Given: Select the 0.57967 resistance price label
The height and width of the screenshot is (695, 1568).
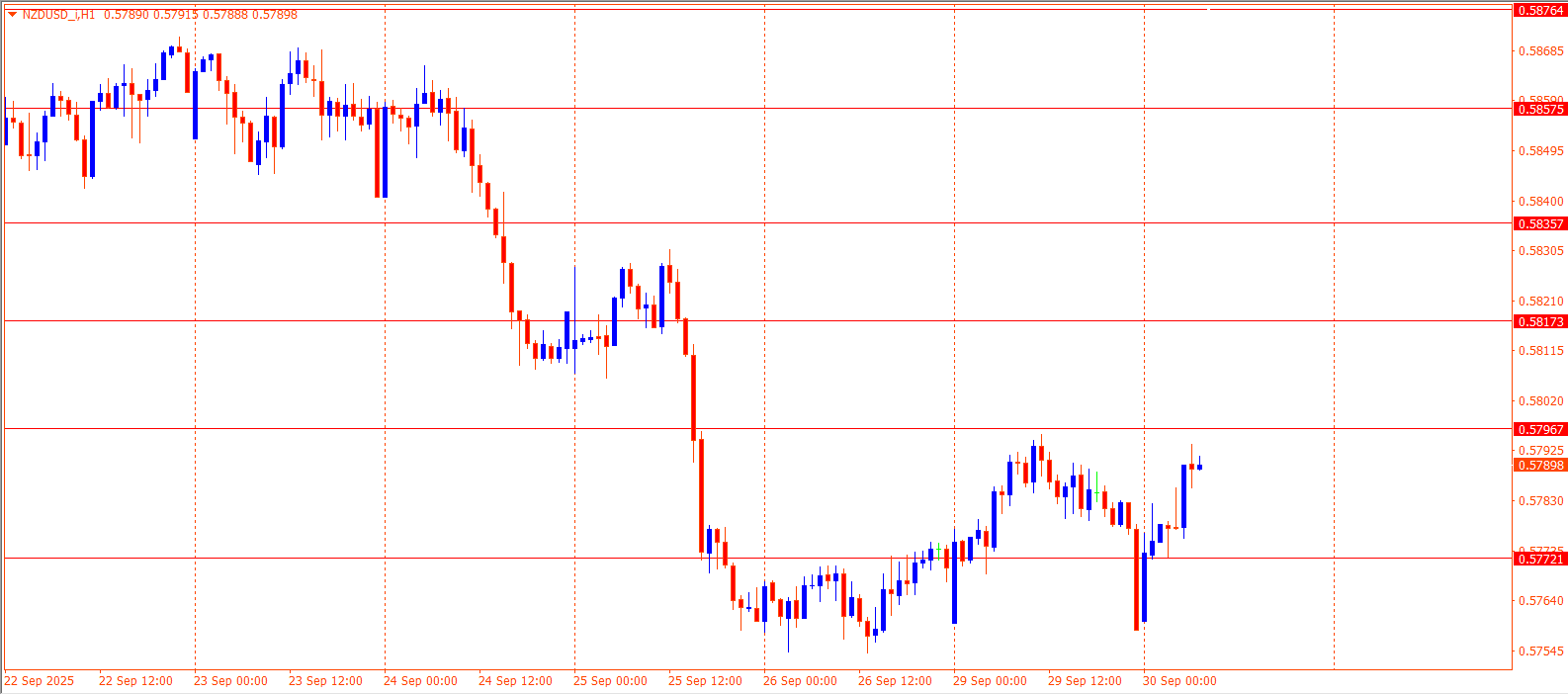Looking at the screenshot, I should tap(1540, 430).
